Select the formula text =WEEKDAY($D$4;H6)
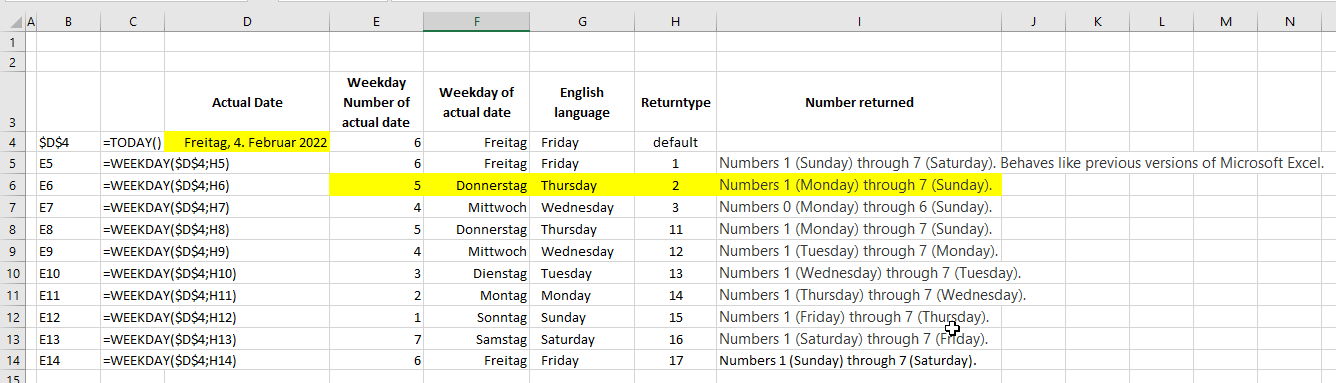Image resolution: width=1336 pixels, height=383 pixels. tap(166, 186)
